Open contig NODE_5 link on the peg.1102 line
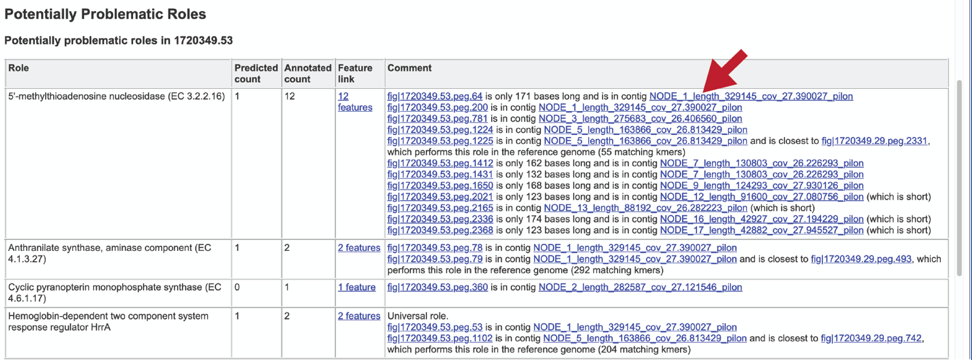The width and height of the screenshot is (972, 360). point(645,338)
